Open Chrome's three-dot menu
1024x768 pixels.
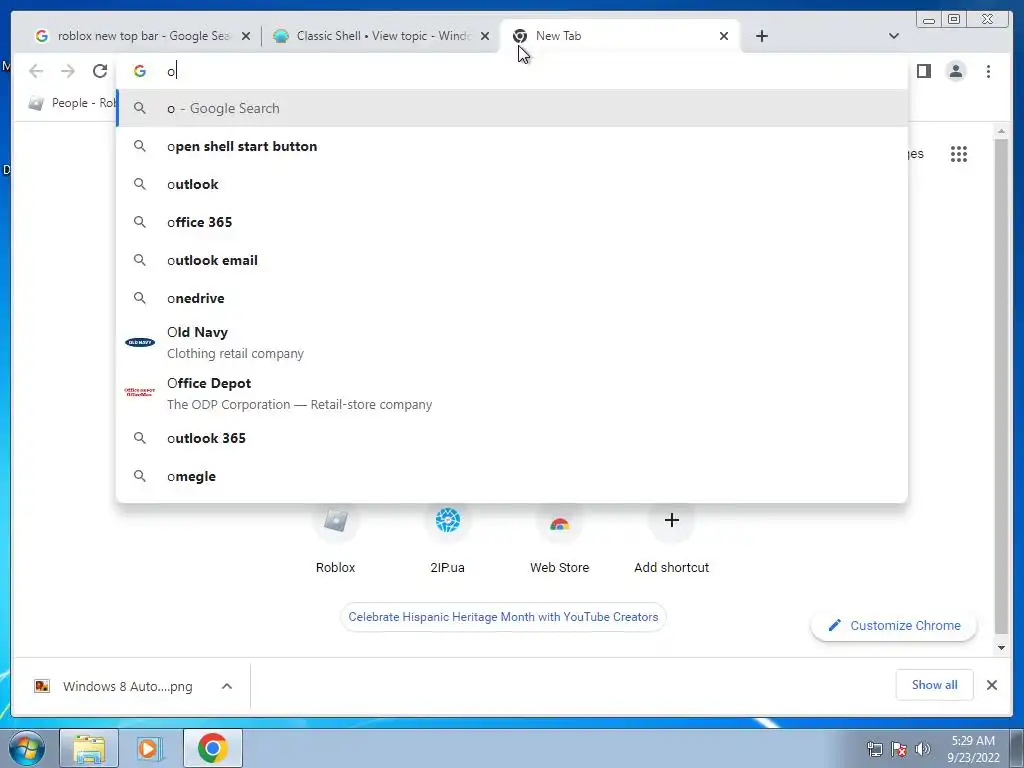pos(988,71)
